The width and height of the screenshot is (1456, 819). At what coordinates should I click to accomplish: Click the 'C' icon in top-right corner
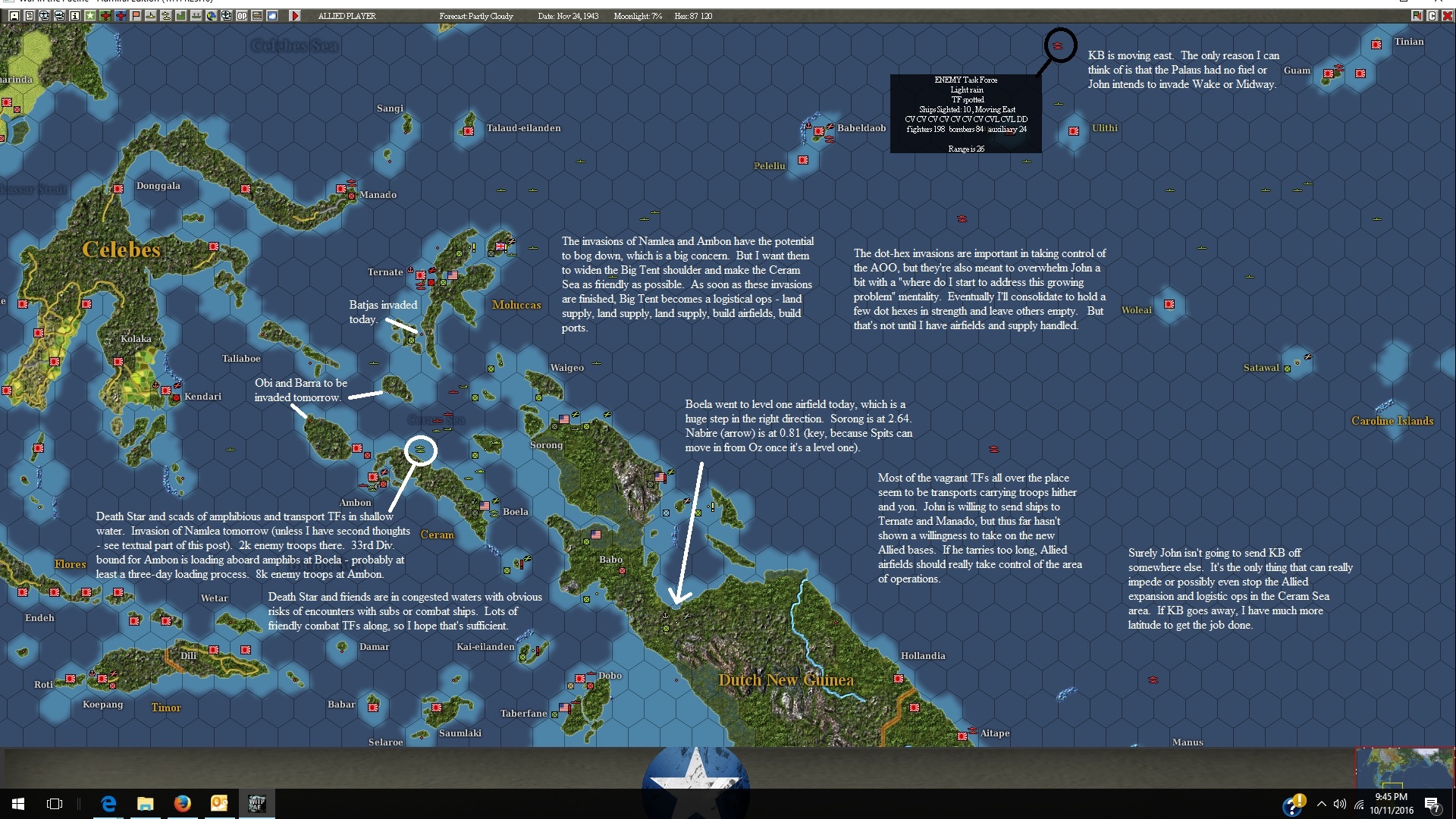[1432, 15]
